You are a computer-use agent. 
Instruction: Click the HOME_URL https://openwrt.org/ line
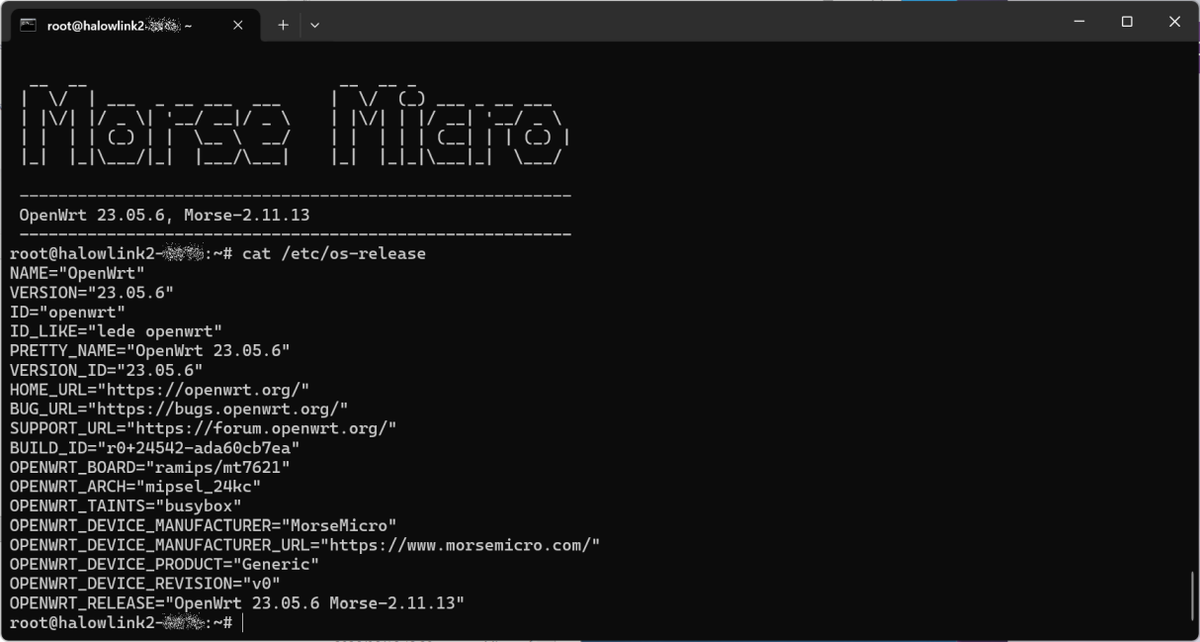[160, 389]
